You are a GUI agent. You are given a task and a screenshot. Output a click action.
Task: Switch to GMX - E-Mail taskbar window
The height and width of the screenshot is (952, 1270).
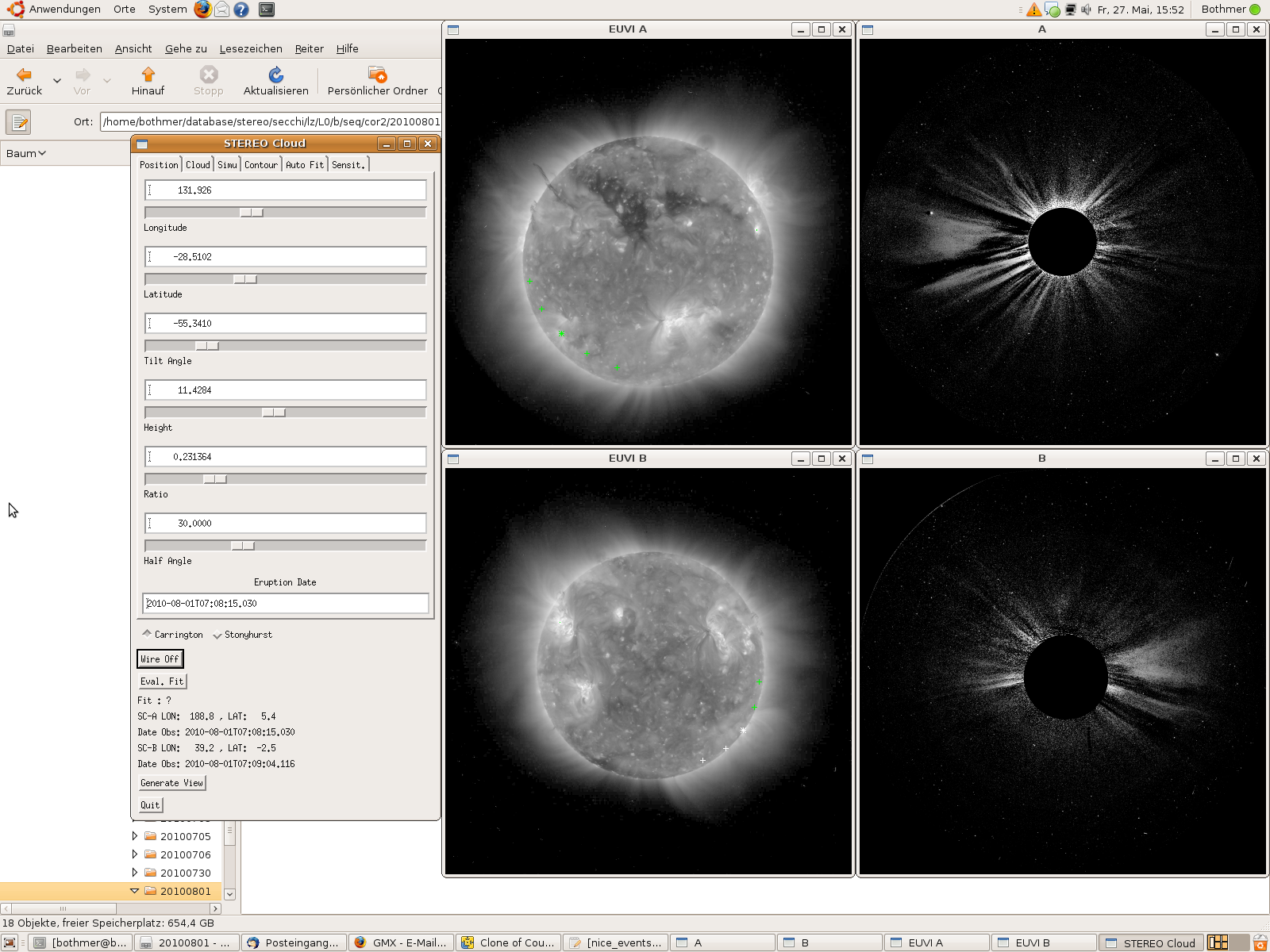401,942
